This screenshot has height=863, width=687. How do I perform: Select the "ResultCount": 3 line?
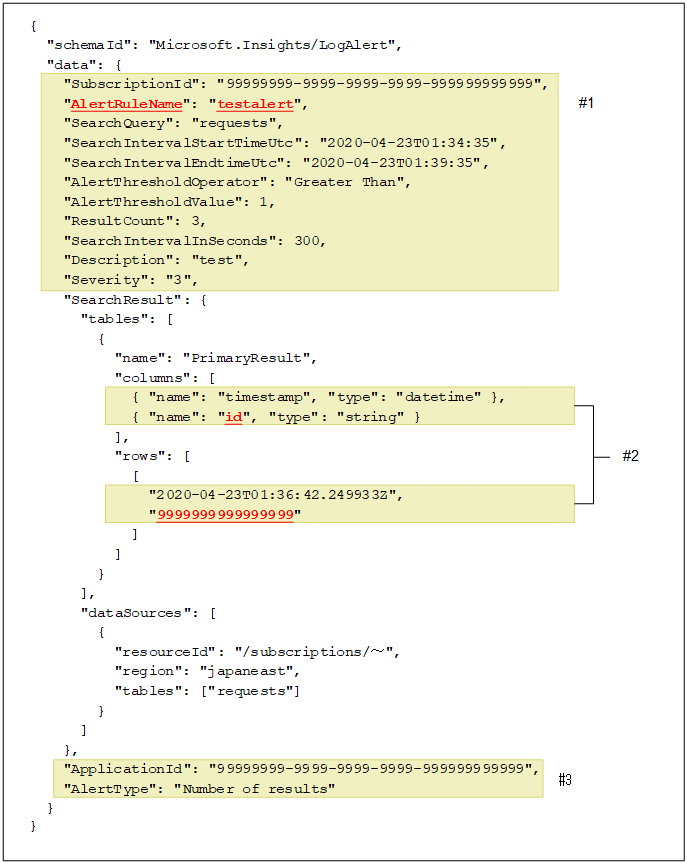tap(135, 221)
